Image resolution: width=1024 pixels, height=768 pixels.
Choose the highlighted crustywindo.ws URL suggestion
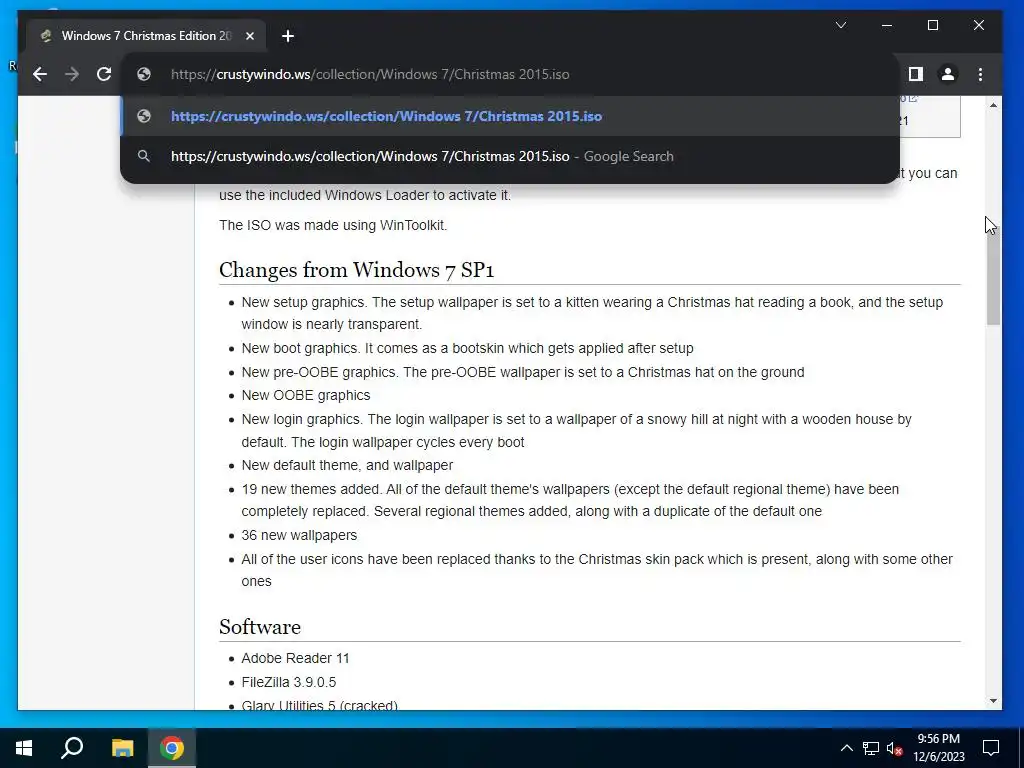[x=511, y=116]
